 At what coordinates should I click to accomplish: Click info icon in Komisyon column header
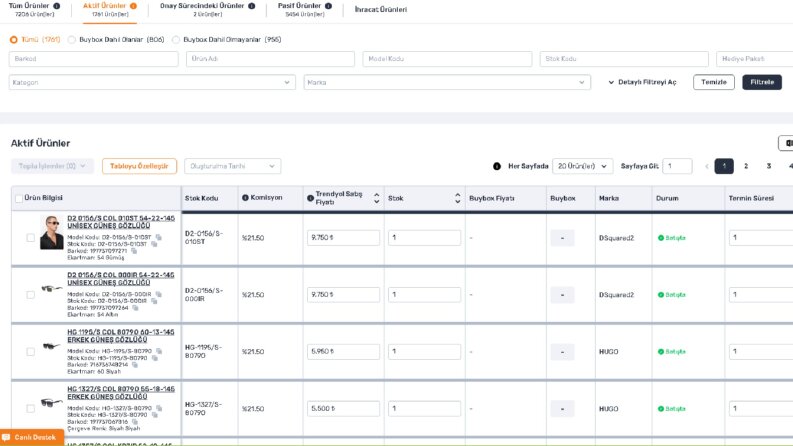[x=245, y=198]
